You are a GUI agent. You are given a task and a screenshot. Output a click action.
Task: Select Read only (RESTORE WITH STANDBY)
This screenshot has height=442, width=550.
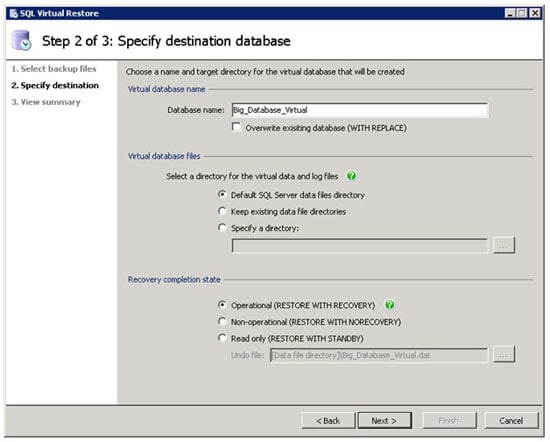[222, 338]
